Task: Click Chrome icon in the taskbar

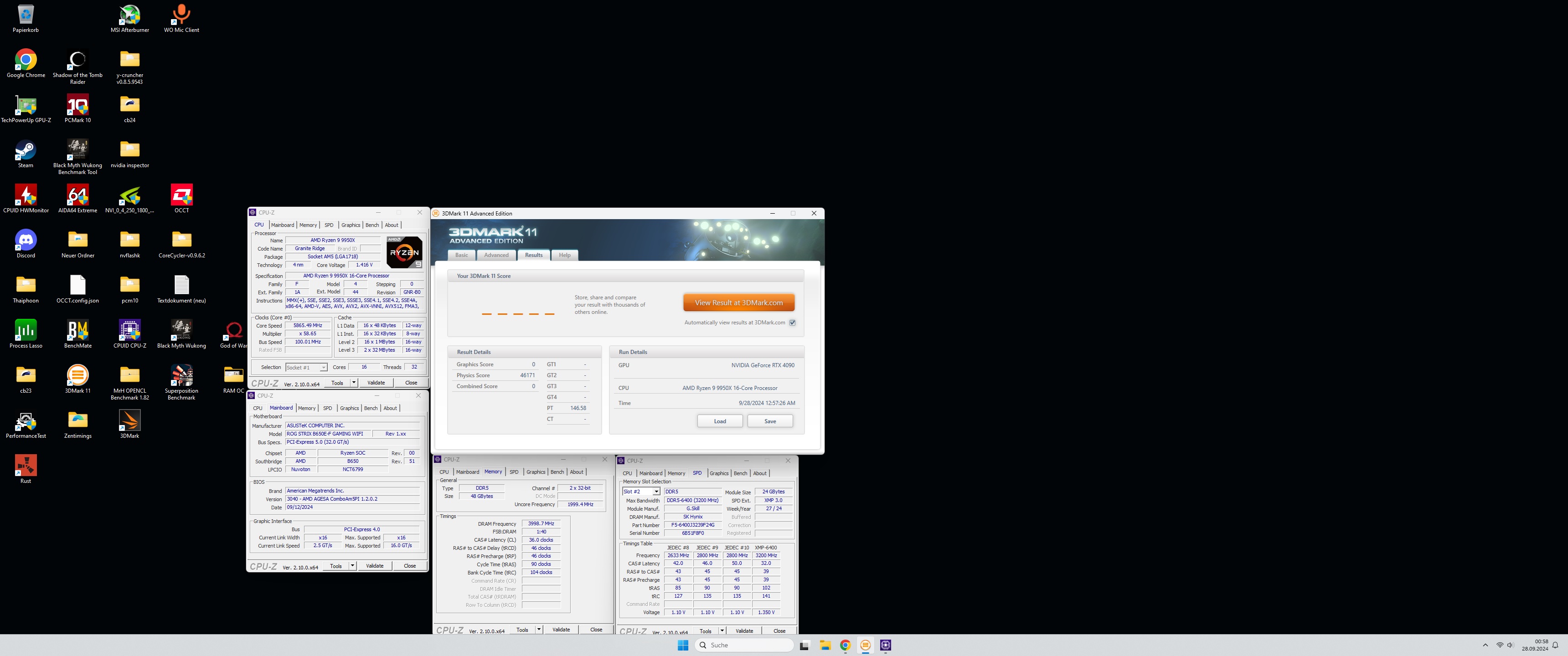Action: [x=845, y=645]
